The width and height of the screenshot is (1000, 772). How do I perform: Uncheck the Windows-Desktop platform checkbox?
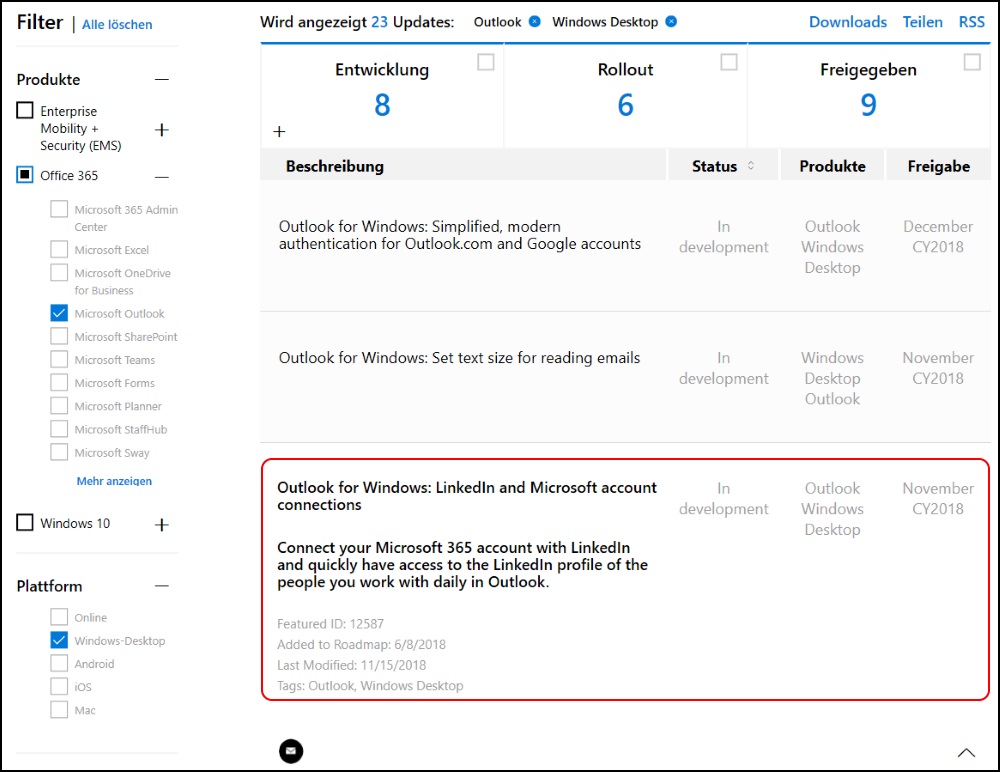(59, 640)
